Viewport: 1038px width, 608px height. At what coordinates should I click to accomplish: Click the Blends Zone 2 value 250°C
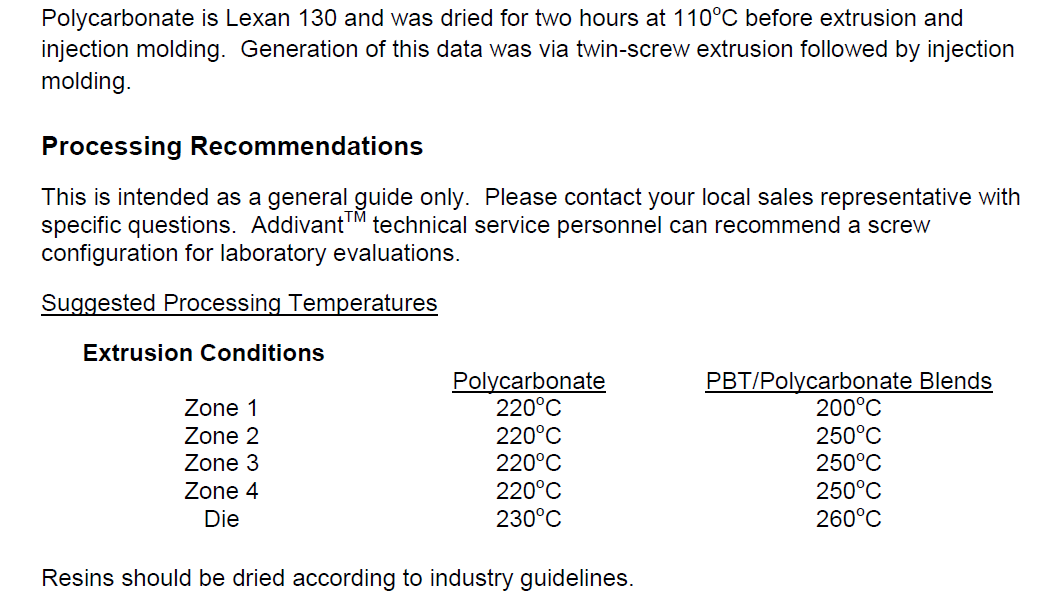click(x=849, y=436)
